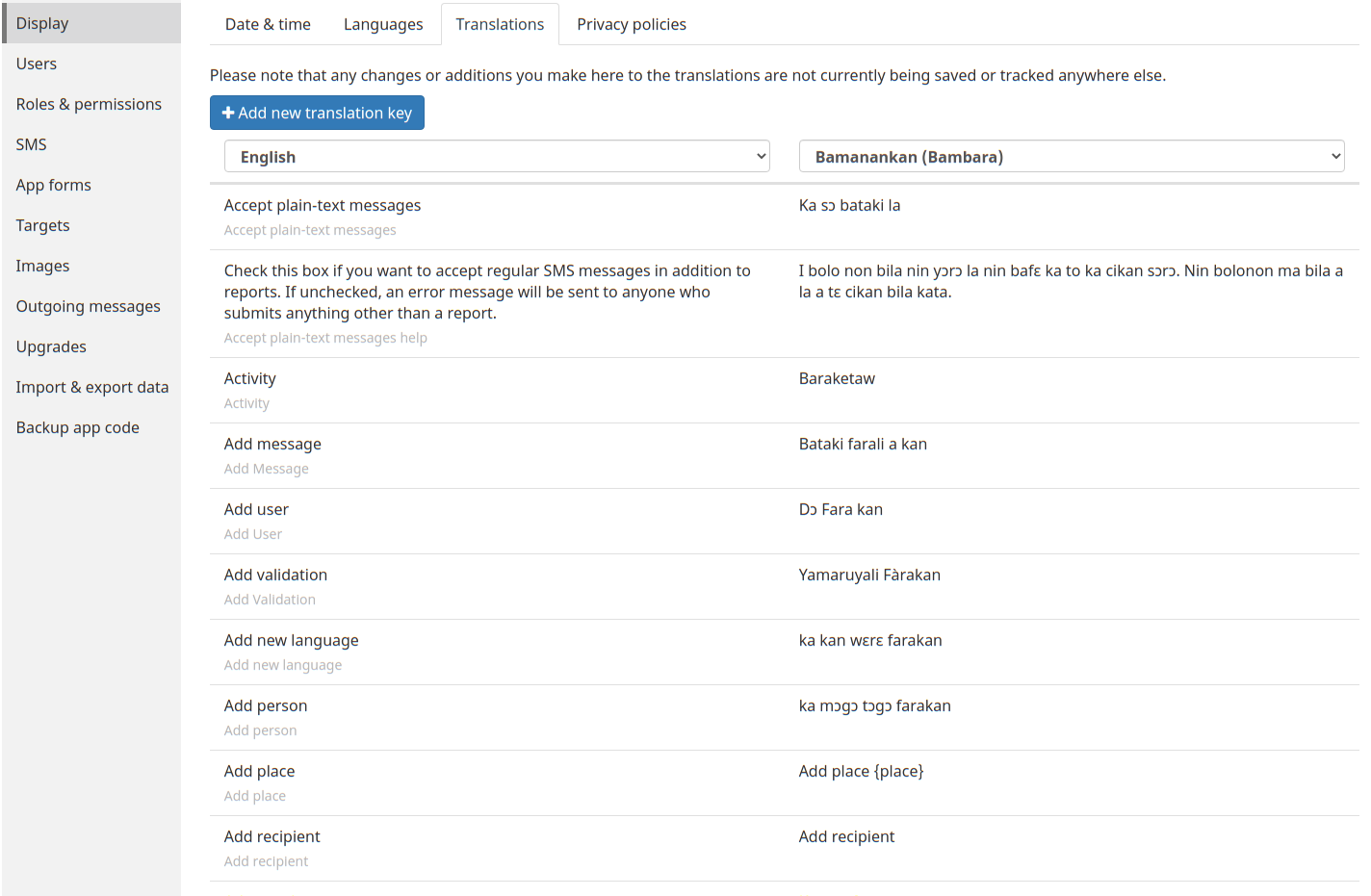Select Backup app code in the sidebar

click(77, 427)
